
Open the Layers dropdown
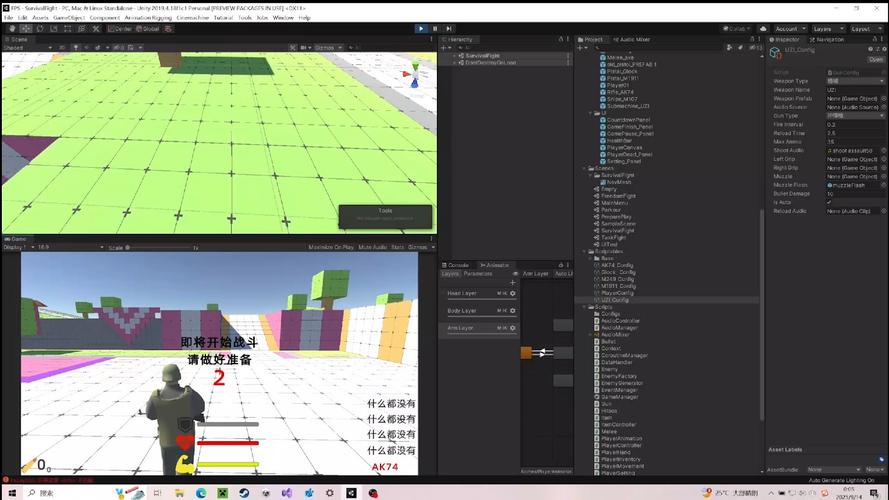[828, 28]
